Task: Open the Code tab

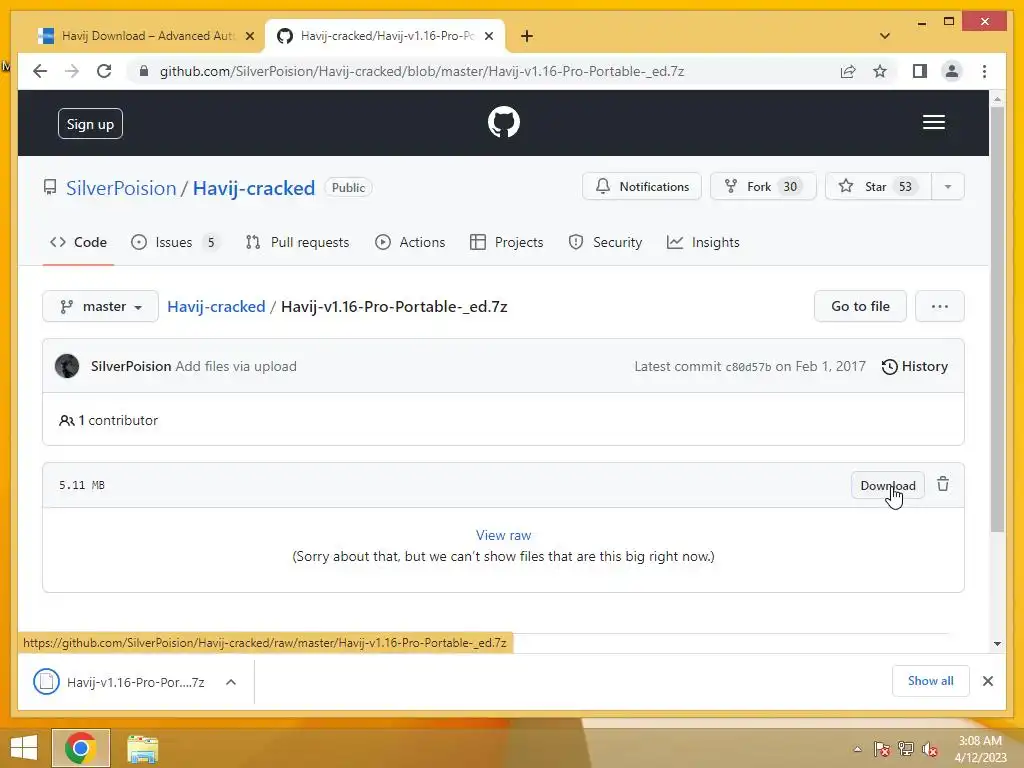Action: [78, 242]
